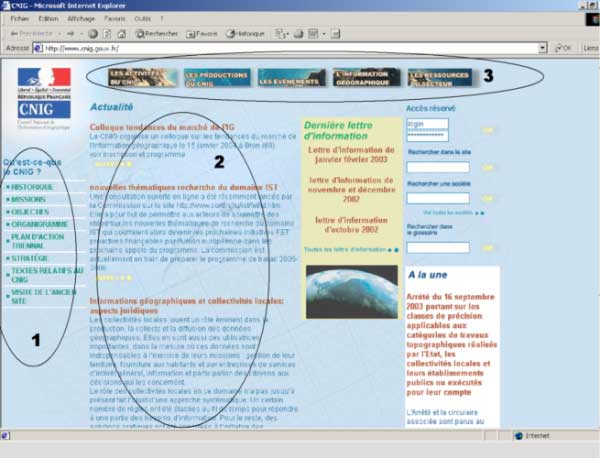The height and width of the screenshot is (458, 600).
Task: Click the Mail toolbar icon
Action: (280, 34)
